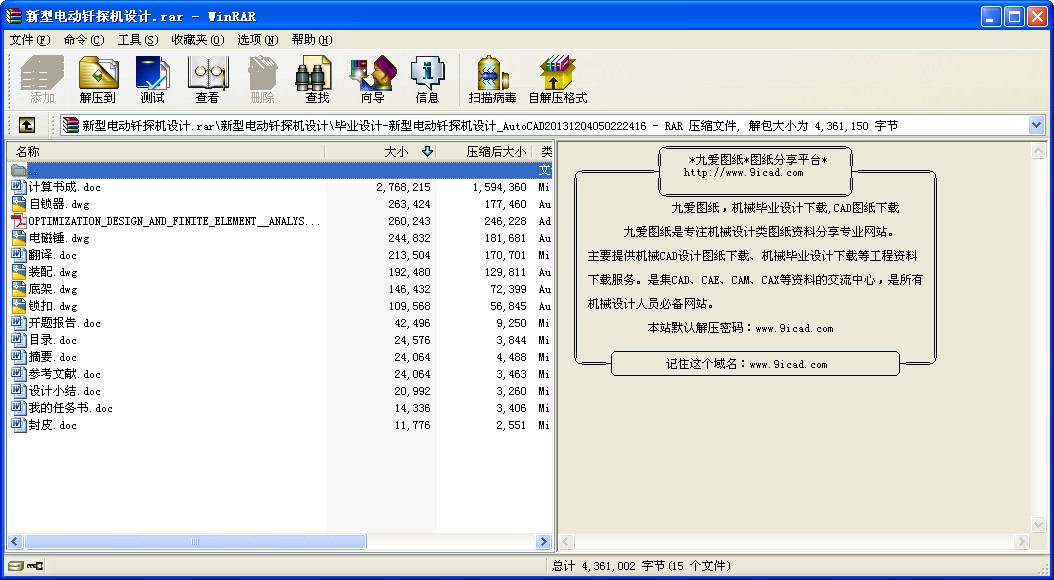Click size 192,480 of 装配.dwg

(x=409, y=272)
